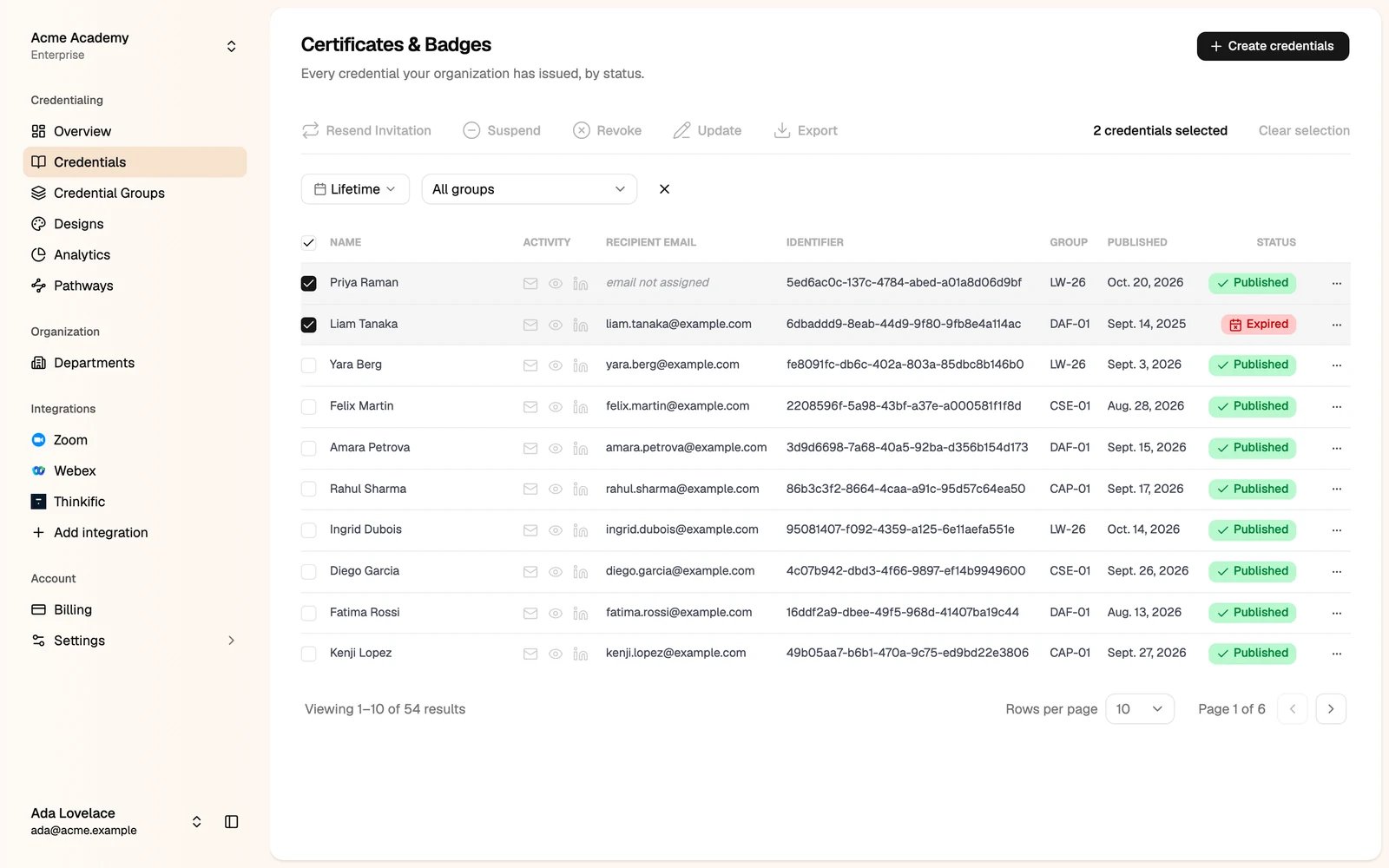Viewport: 1389px width, 868px height.
Task: Click the LinkedIn icon in Rahul Sharma's row
Action: [581, 490]
